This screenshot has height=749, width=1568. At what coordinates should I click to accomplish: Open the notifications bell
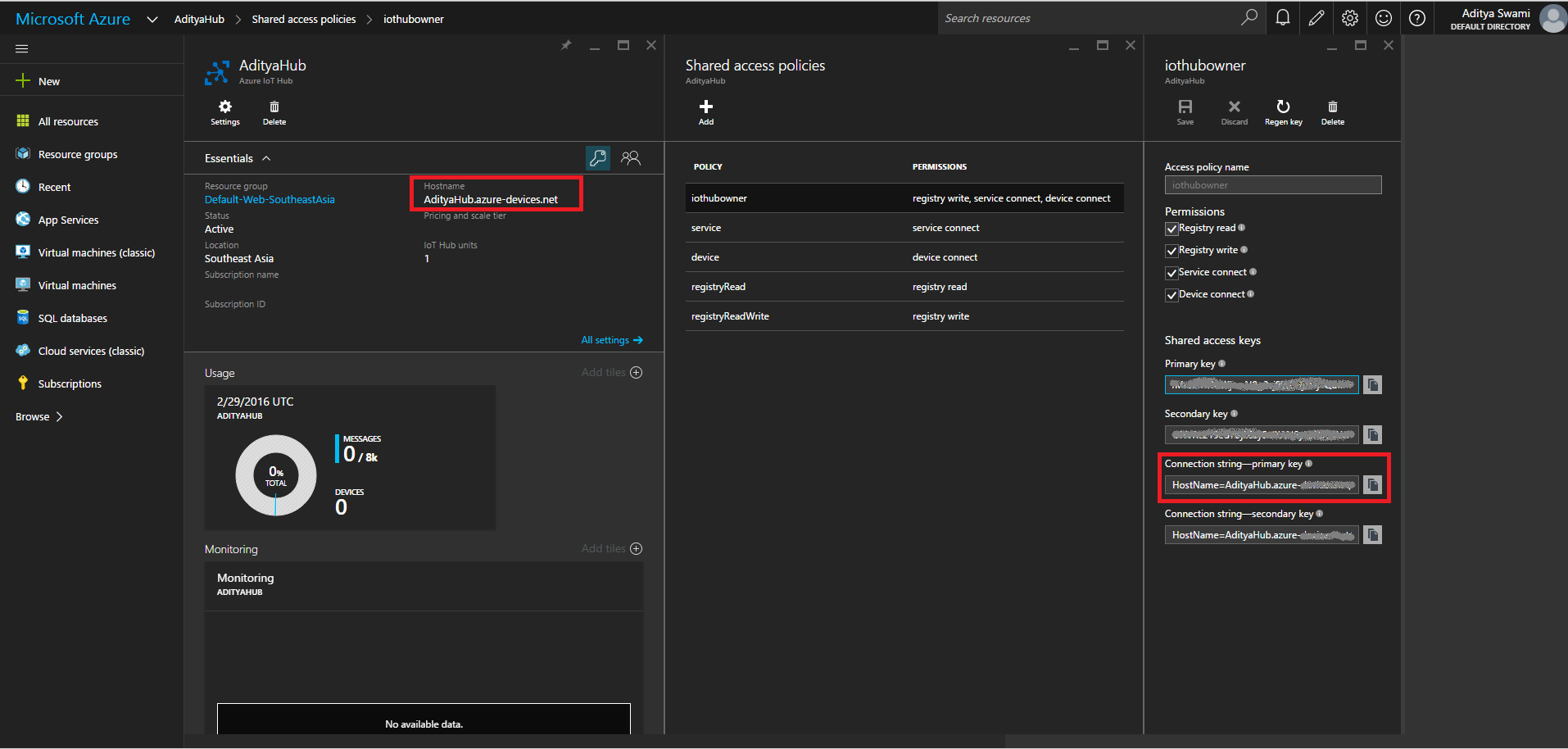tap(1283, 17)
